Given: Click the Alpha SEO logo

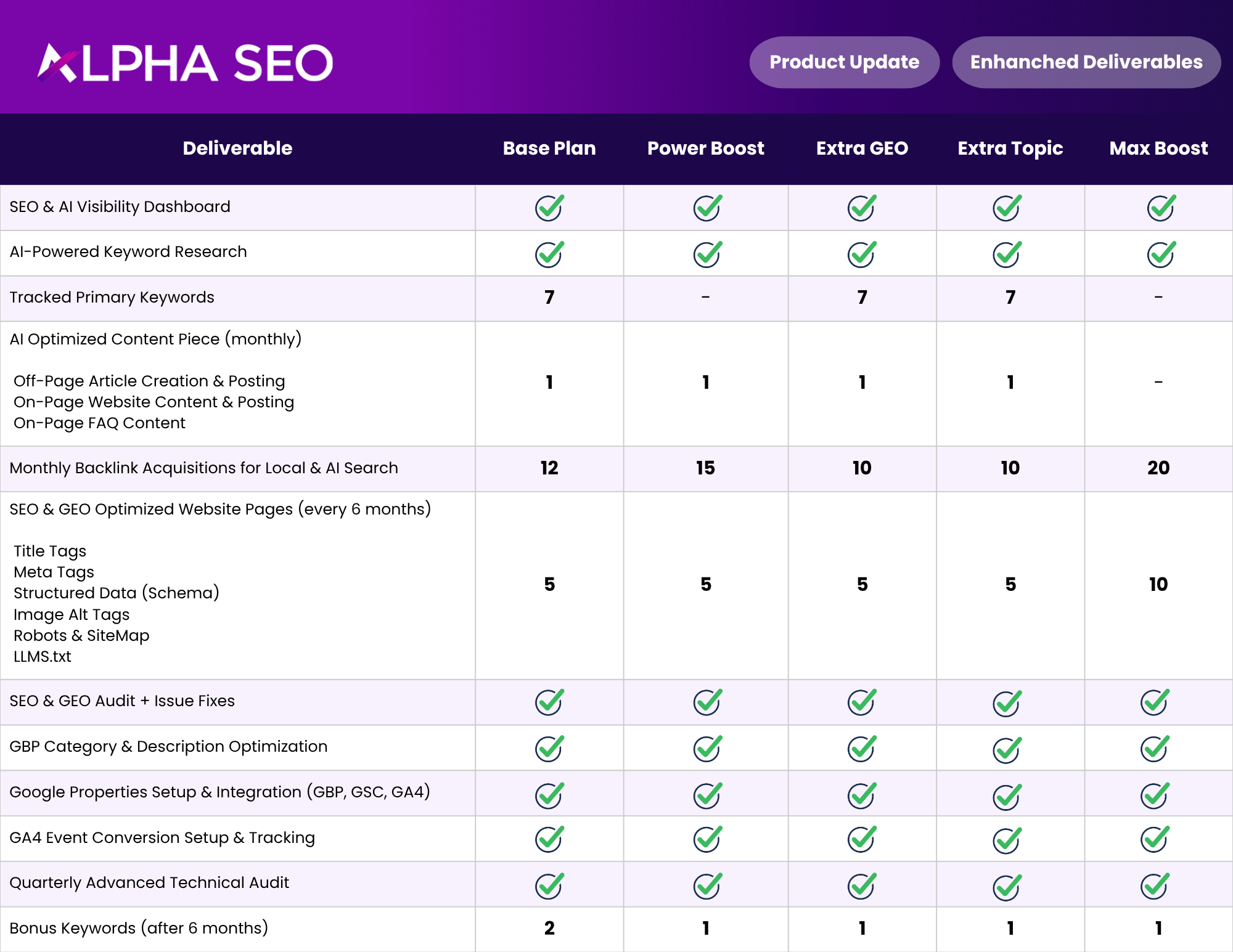Looking at the screenshot, I should [x=185, y=63].
